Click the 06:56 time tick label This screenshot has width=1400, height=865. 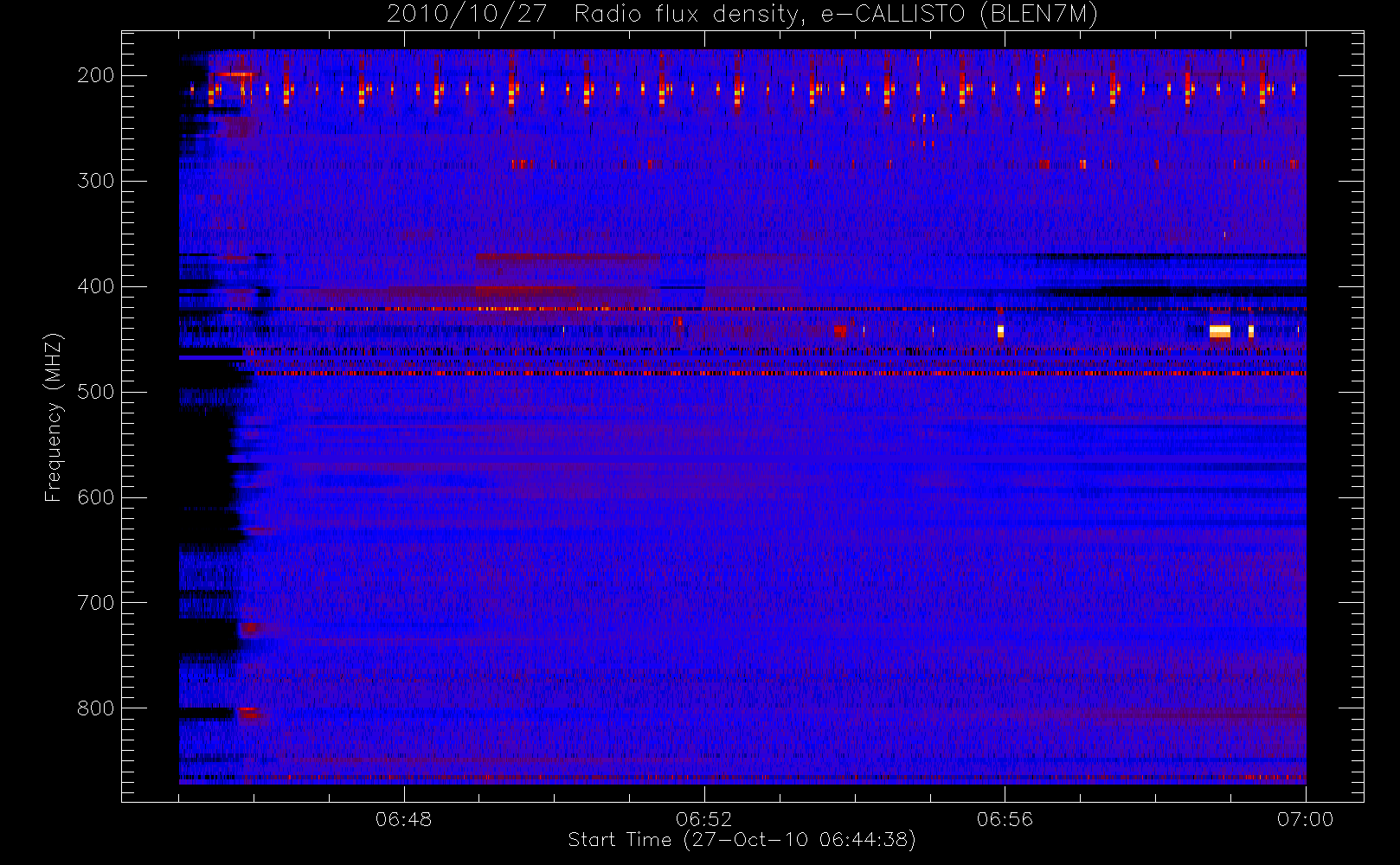coord(1005,819)
